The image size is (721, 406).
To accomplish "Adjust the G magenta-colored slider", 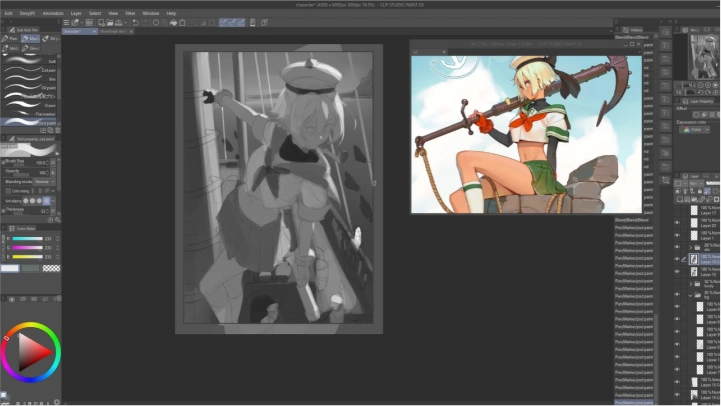I will (27, 248).
